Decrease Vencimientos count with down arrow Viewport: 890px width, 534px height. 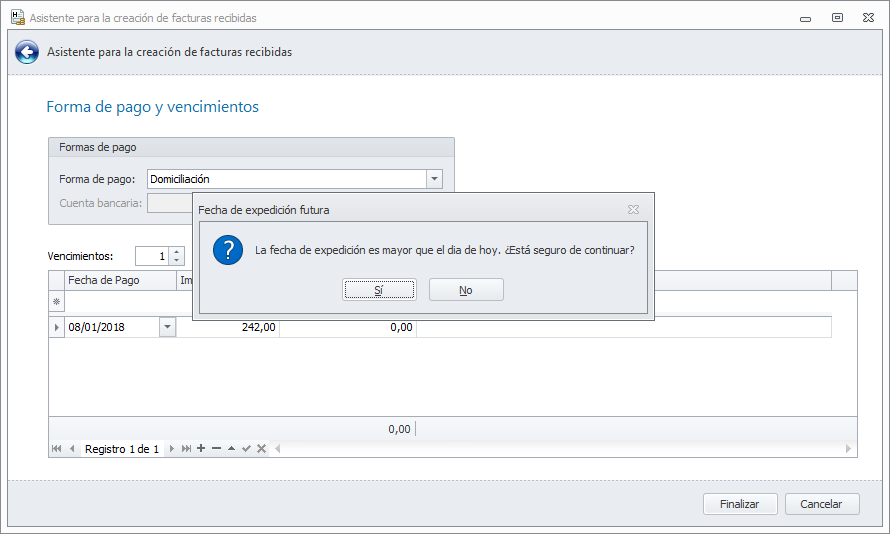pyautogui.click(x=177, y=260)
